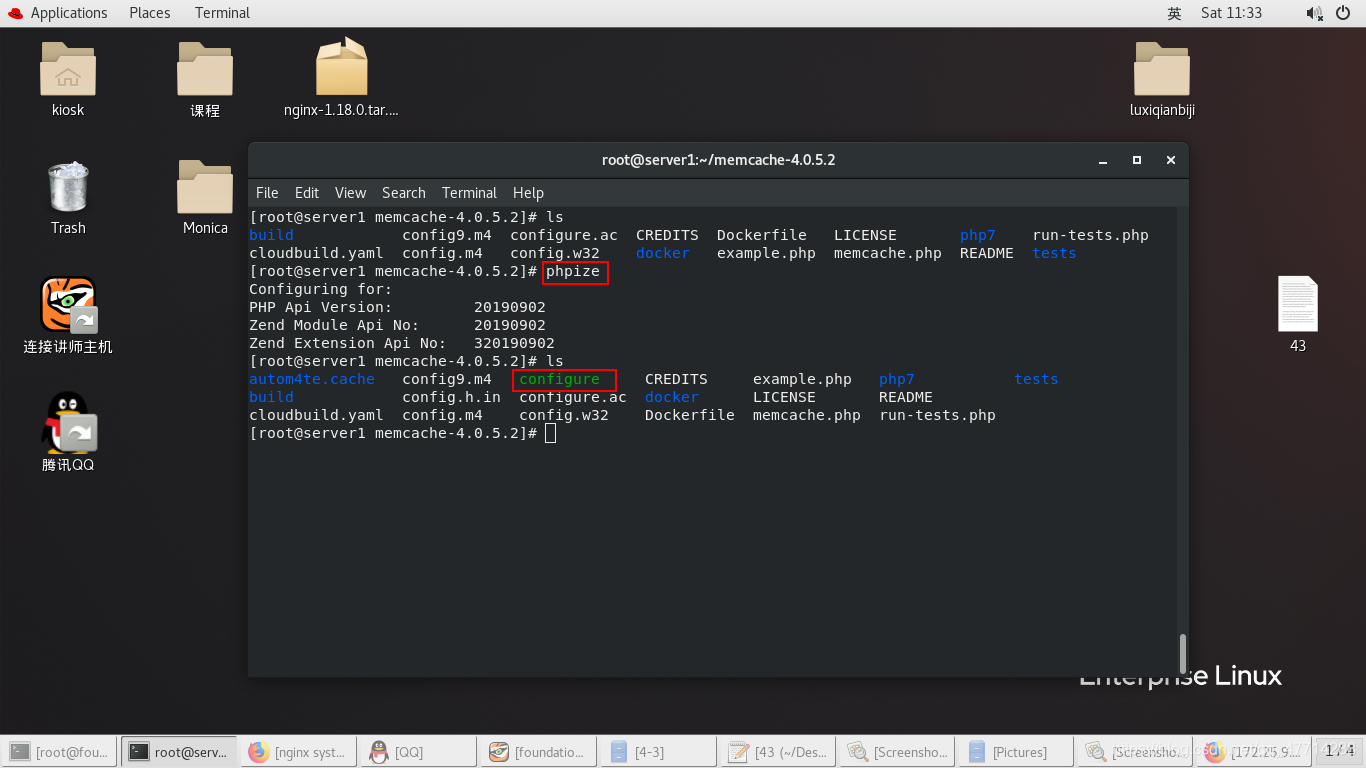Click the terminal prompt cursor line
This screenshot has height=768, width=1366.
[402, 433]
